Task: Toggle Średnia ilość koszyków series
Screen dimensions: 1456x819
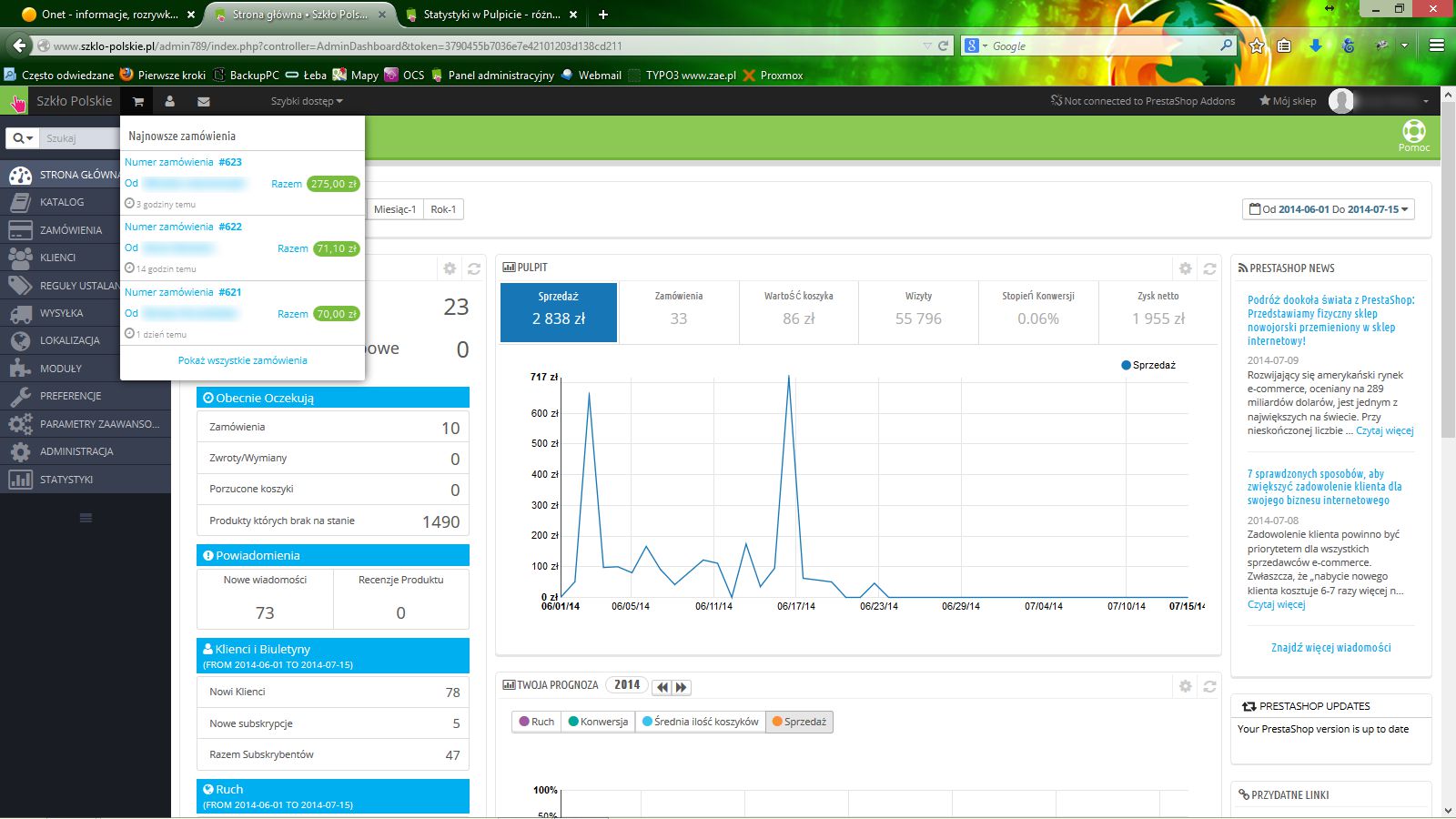Action: point(701,722)
